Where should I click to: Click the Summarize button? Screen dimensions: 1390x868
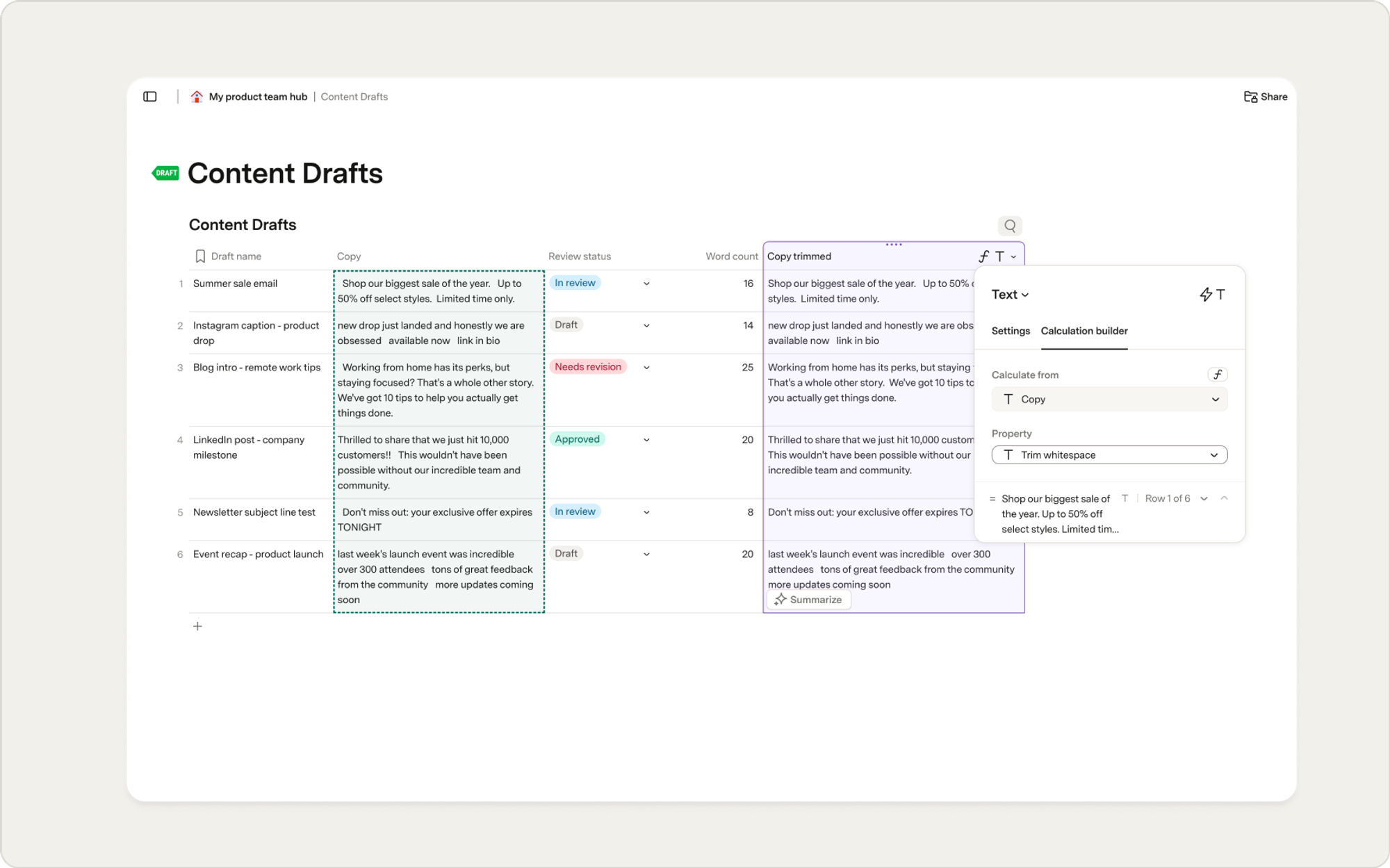[808, 600]
